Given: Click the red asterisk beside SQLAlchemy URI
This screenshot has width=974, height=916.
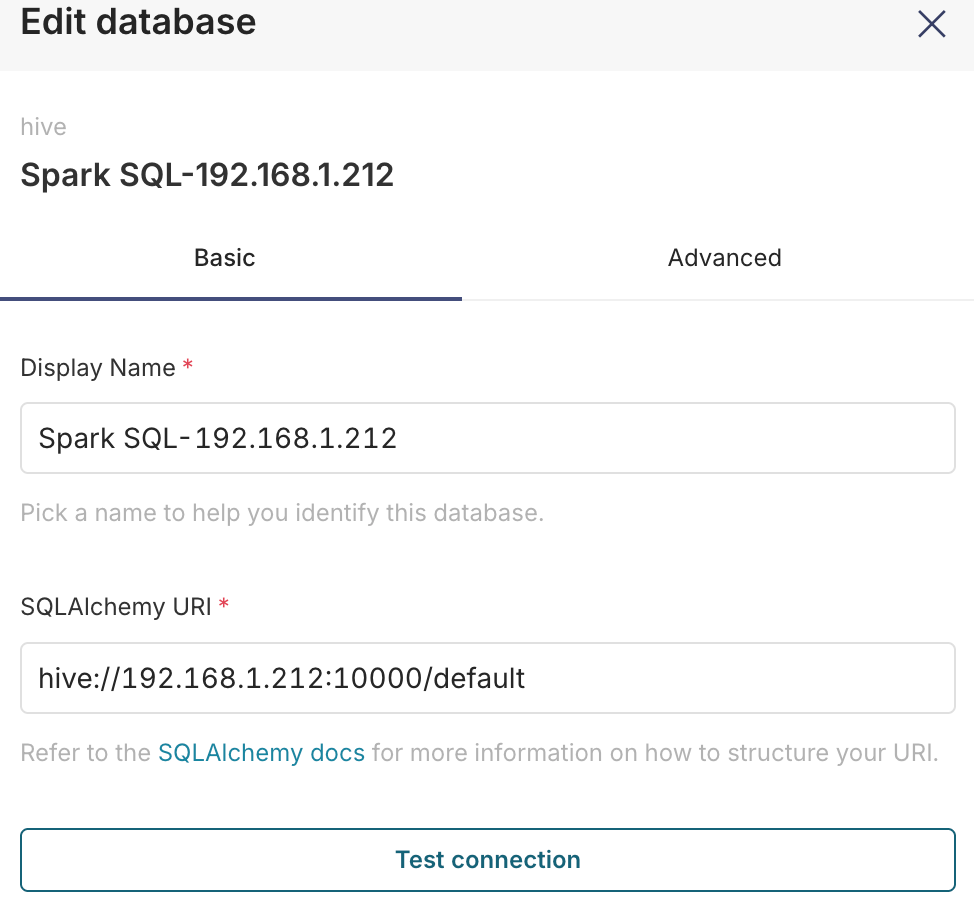Looking at the screenshot, I should 223,605.
